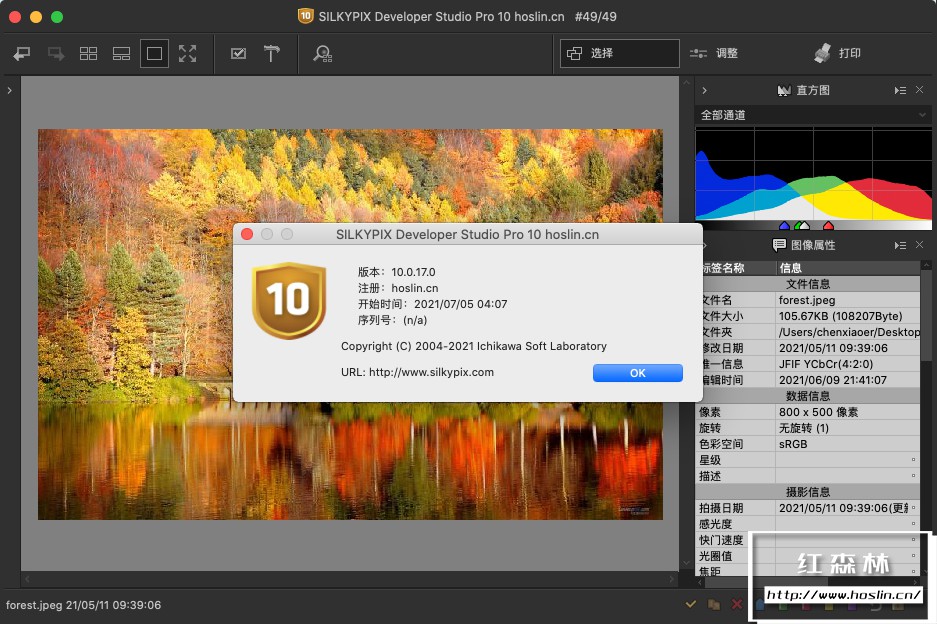Image resolution: width=937 pixels, height=624 pixels.
Task: Collapse the 直方图 histogram panel chevron
Action: 704,91
